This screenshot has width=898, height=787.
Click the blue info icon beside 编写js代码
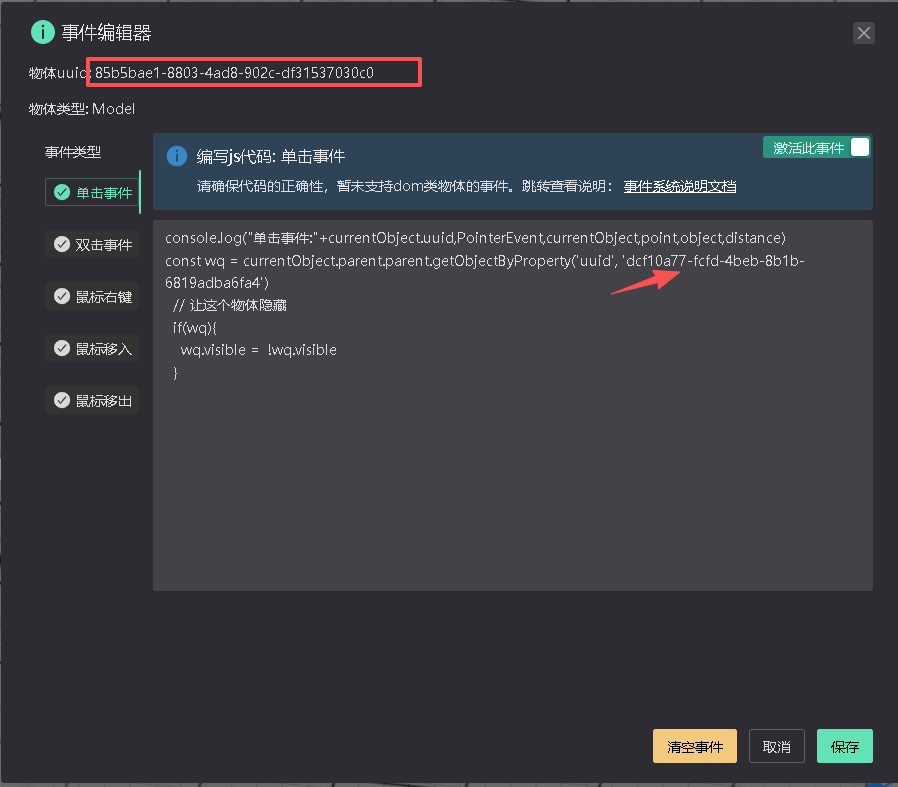[x=177, y=157]
